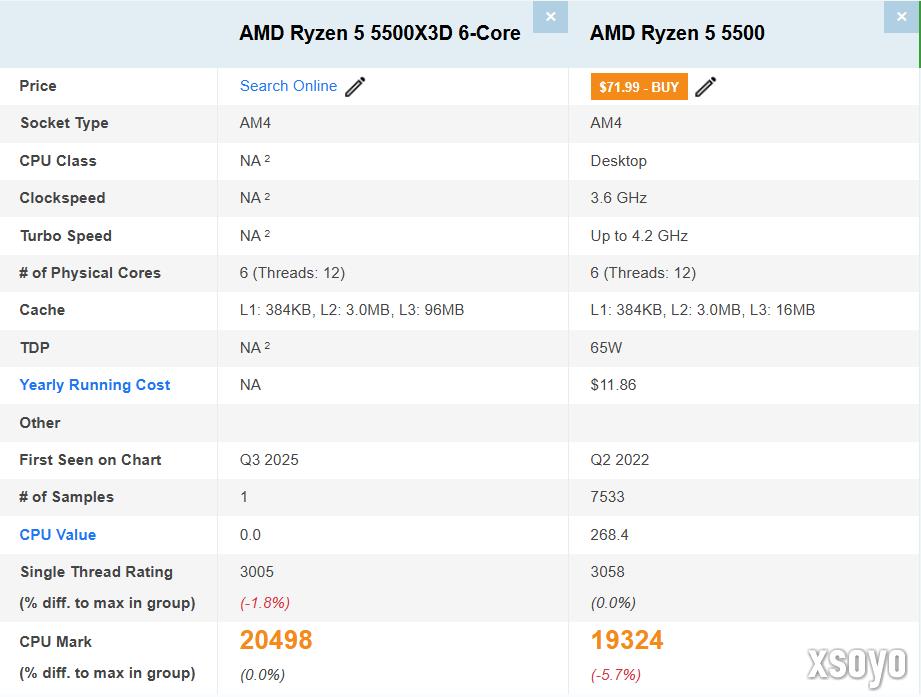Select the 3058 single thread rating
Image resolution: width=921 pixels, height=697 pixels.
[x=607, y=571]
